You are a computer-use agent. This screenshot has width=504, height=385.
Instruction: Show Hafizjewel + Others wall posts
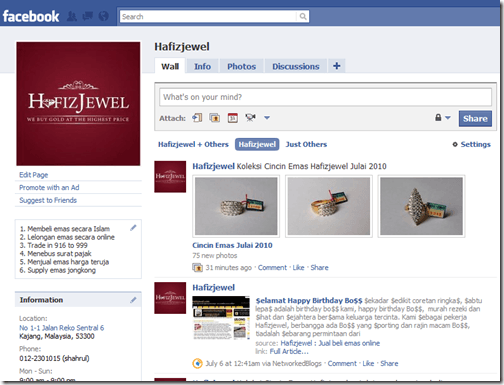point(193,144)
